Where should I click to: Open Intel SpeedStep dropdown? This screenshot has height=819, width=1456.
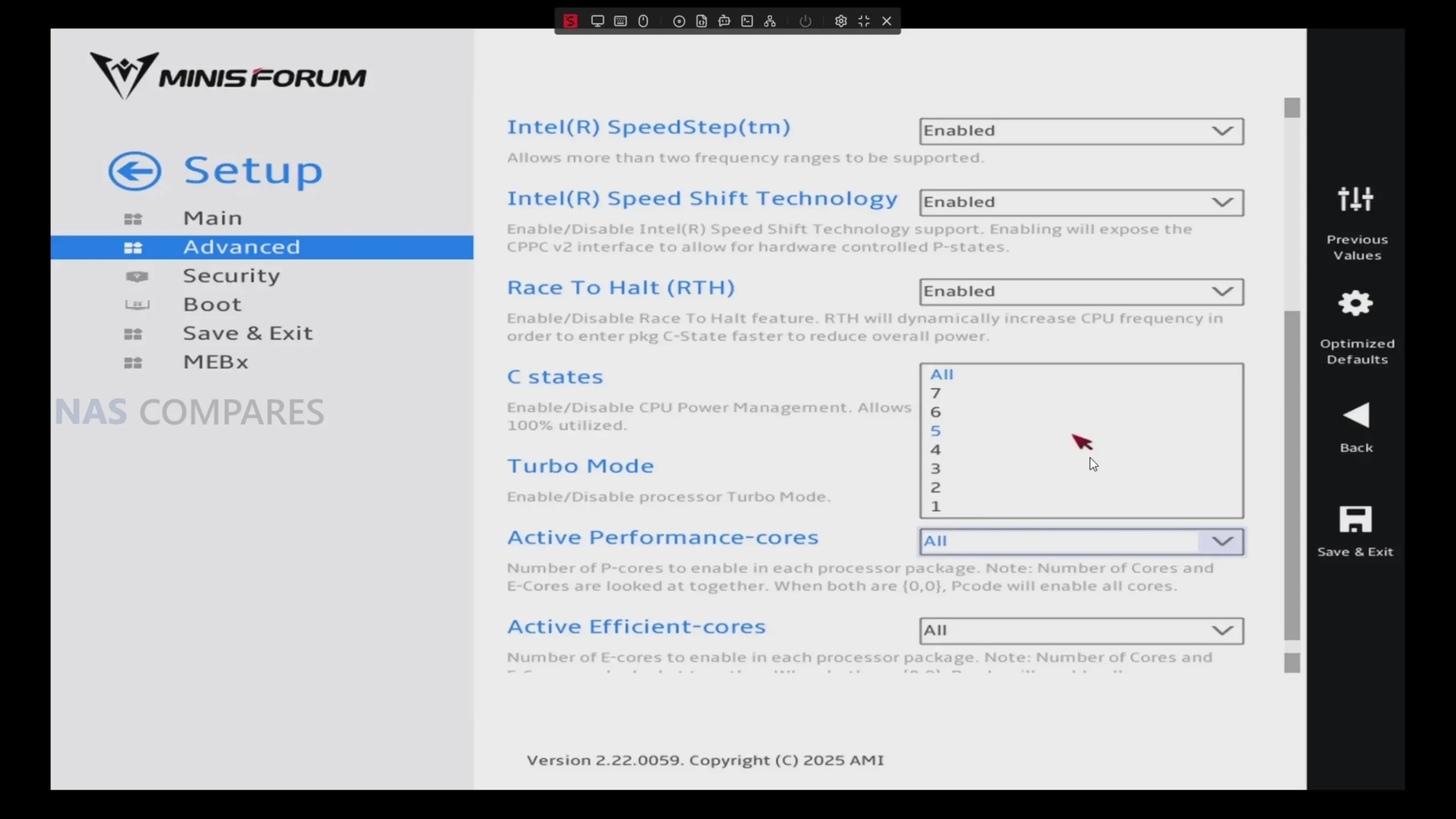pos(1081,131)
